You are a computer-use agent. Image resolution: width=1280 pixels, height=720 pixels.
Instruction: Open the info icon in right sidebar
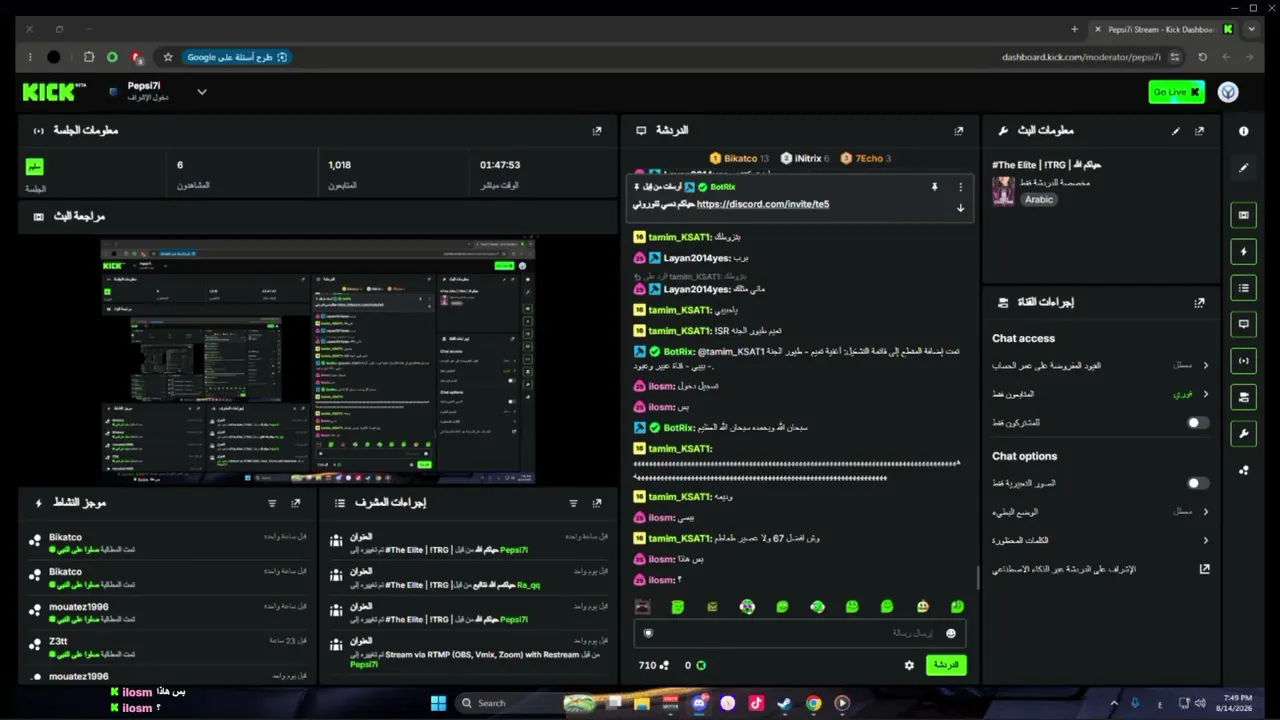tap(1244, 131)
